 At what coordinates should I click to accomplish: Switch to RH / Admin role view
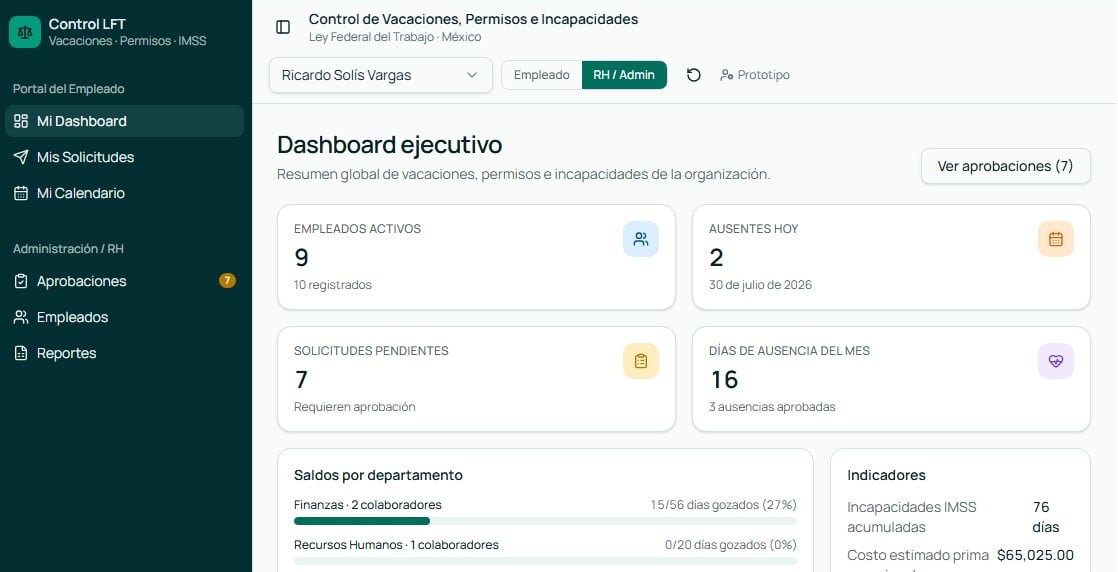[x=624, y=75]
